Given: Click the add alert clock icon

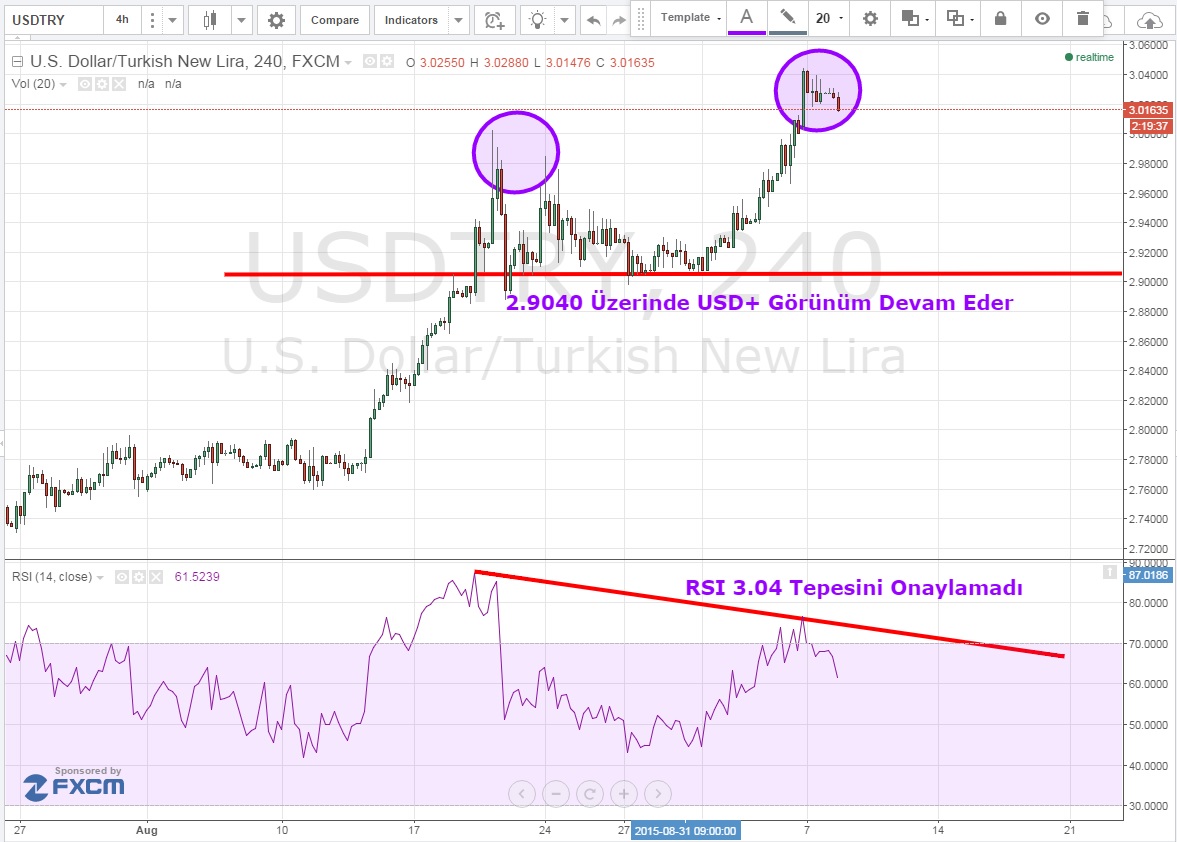Looking at the screenshot, I should (x=493, y=20).
